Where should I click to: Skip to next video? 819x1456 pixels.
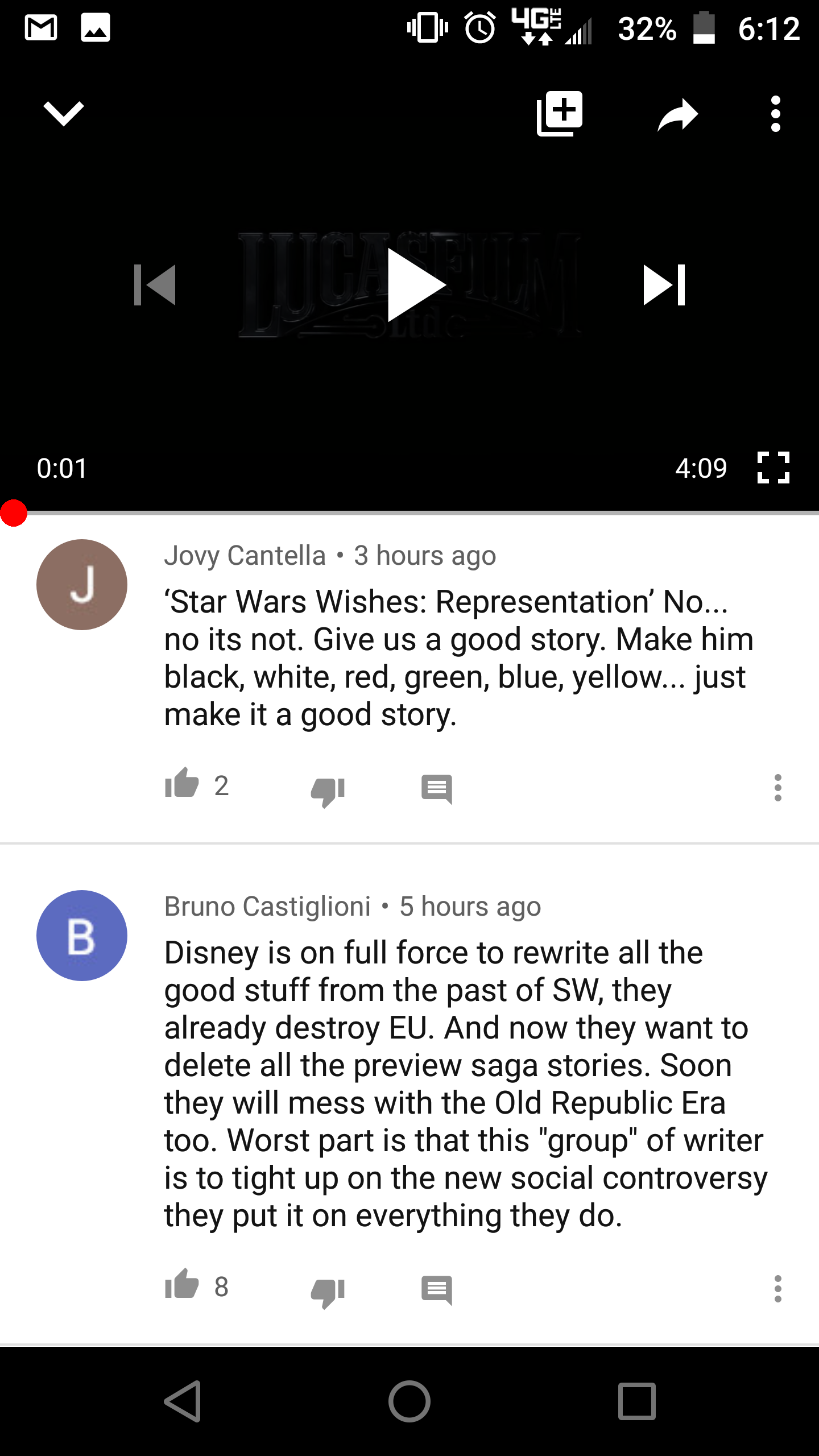pyautogui.click(x=664, y=285)
